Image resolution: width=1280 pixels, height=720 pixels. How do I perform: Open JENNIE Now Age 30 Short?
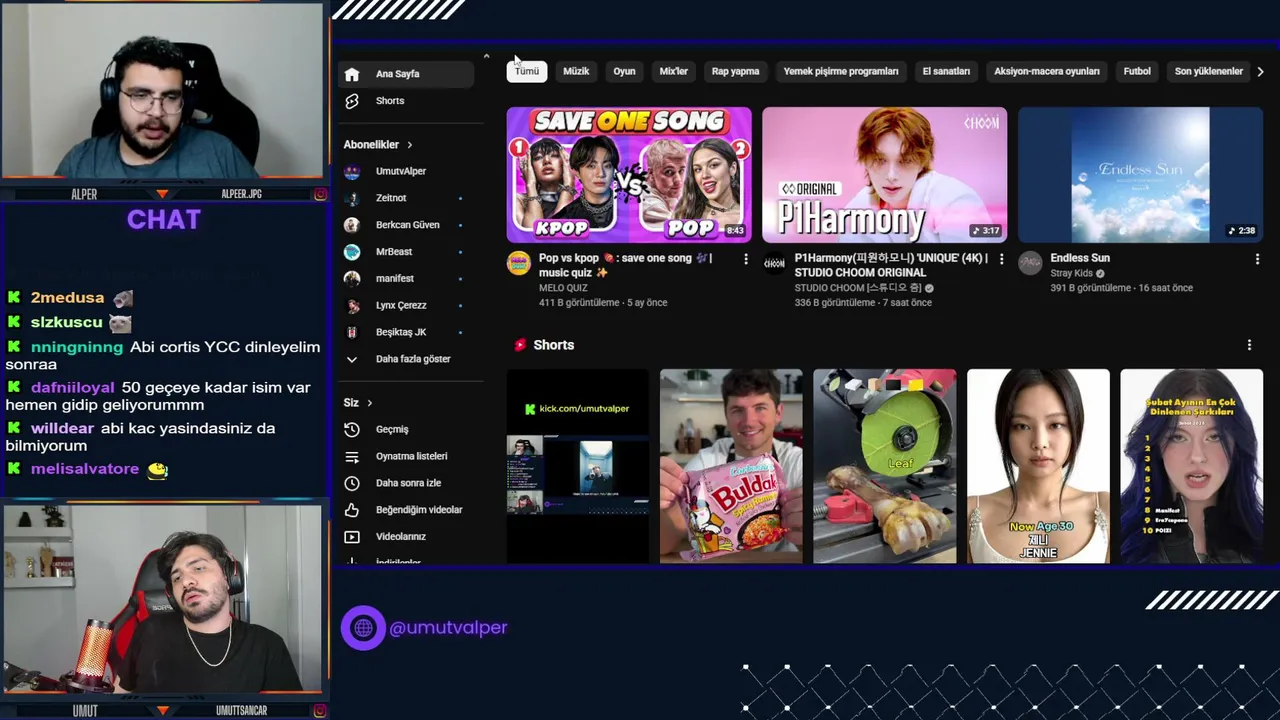click(1038, 466)
